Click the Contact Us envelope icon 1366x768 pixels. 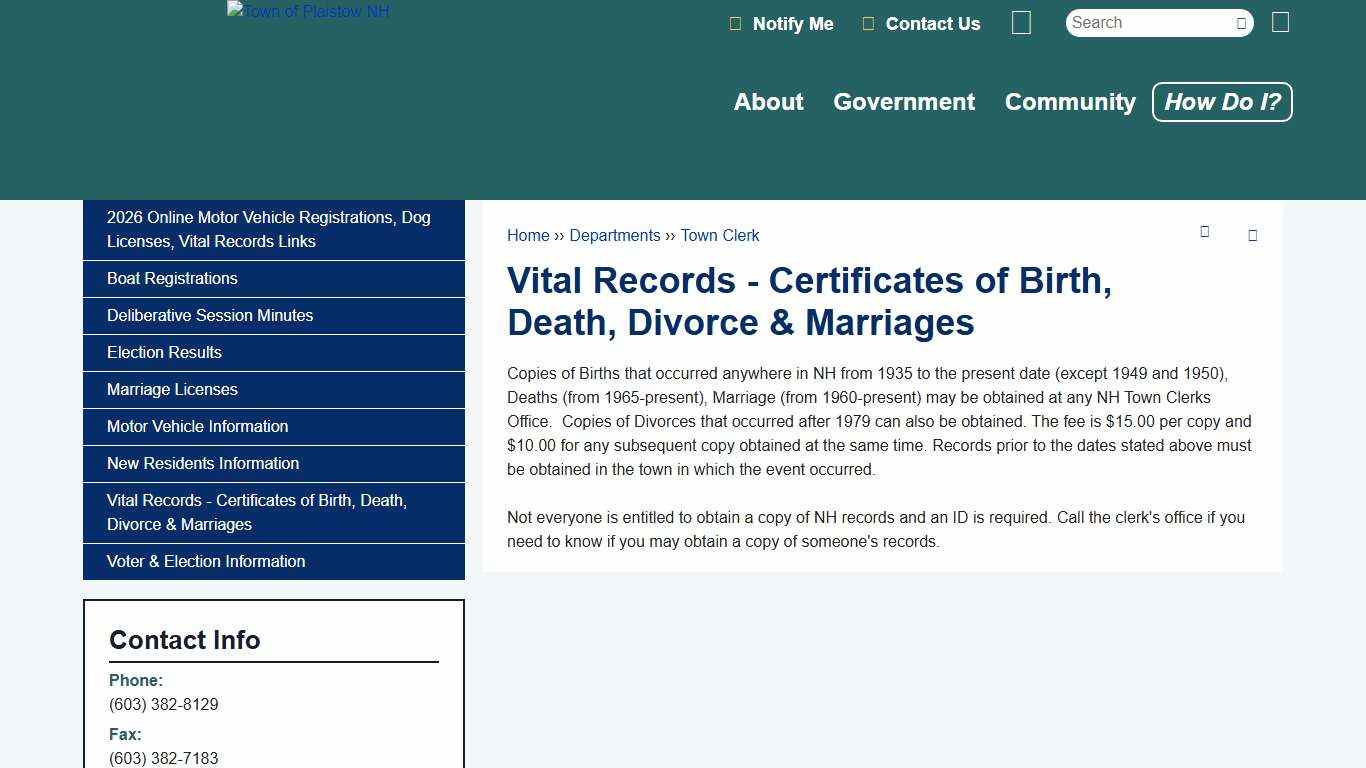[x=868, y=23]
